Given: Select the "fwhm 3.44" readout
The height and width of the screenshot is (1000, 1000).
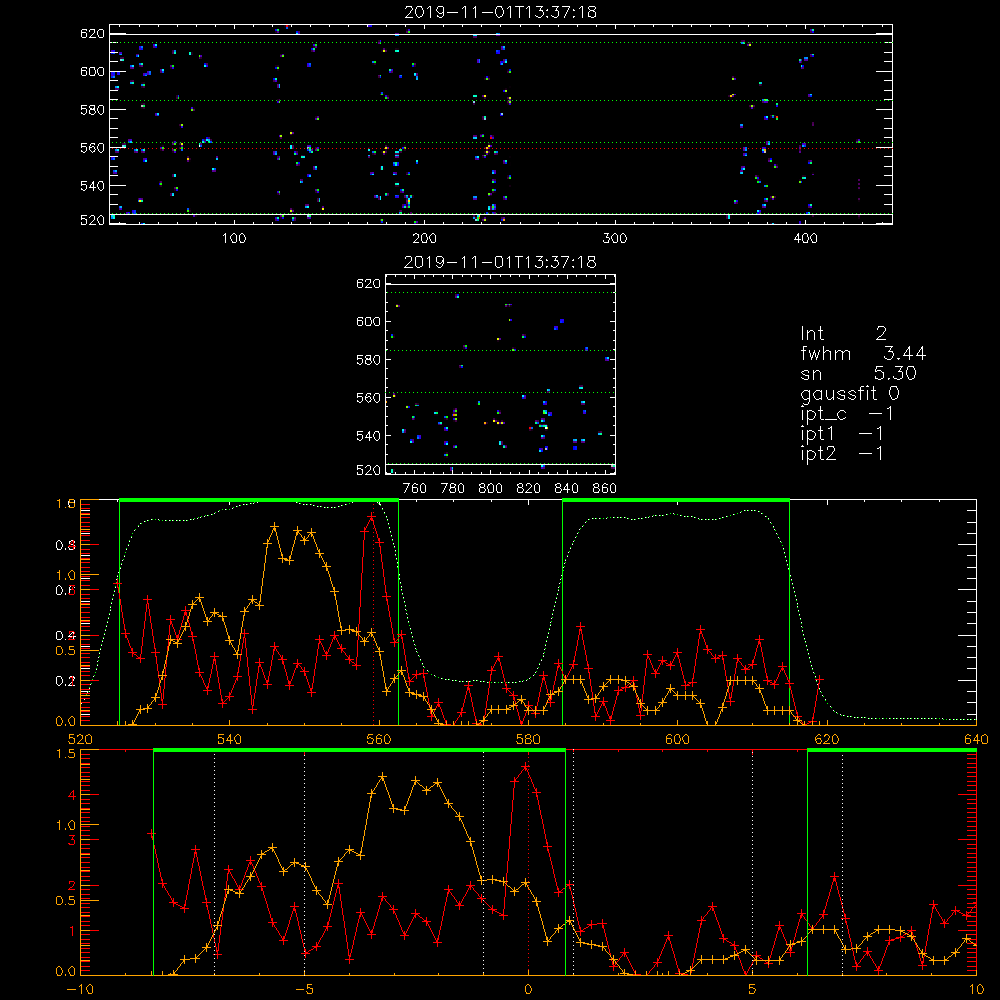Looking at the screenshot, I should point(863,353).
